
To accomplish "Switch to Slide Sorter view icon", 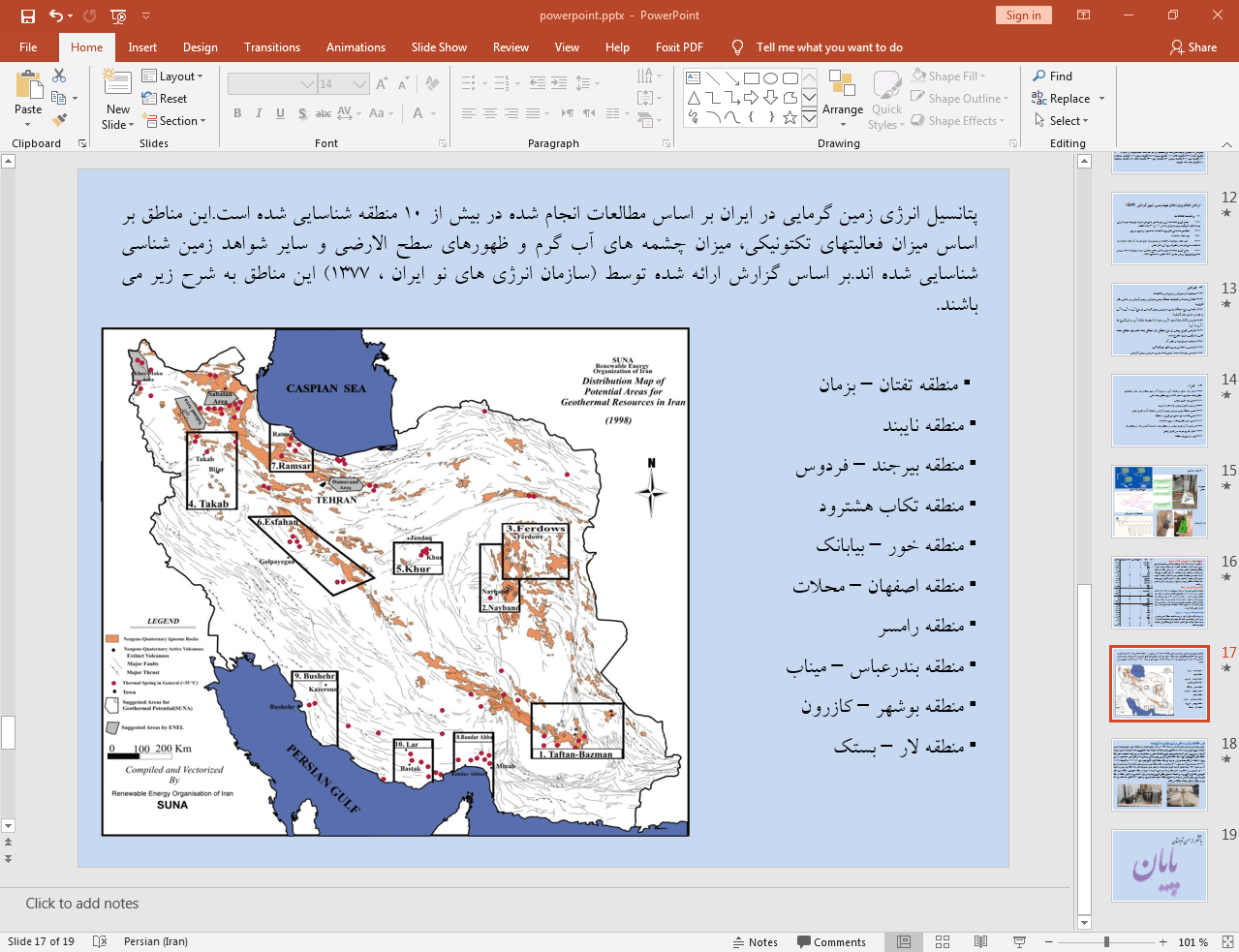I will click(x=943, y=941).
